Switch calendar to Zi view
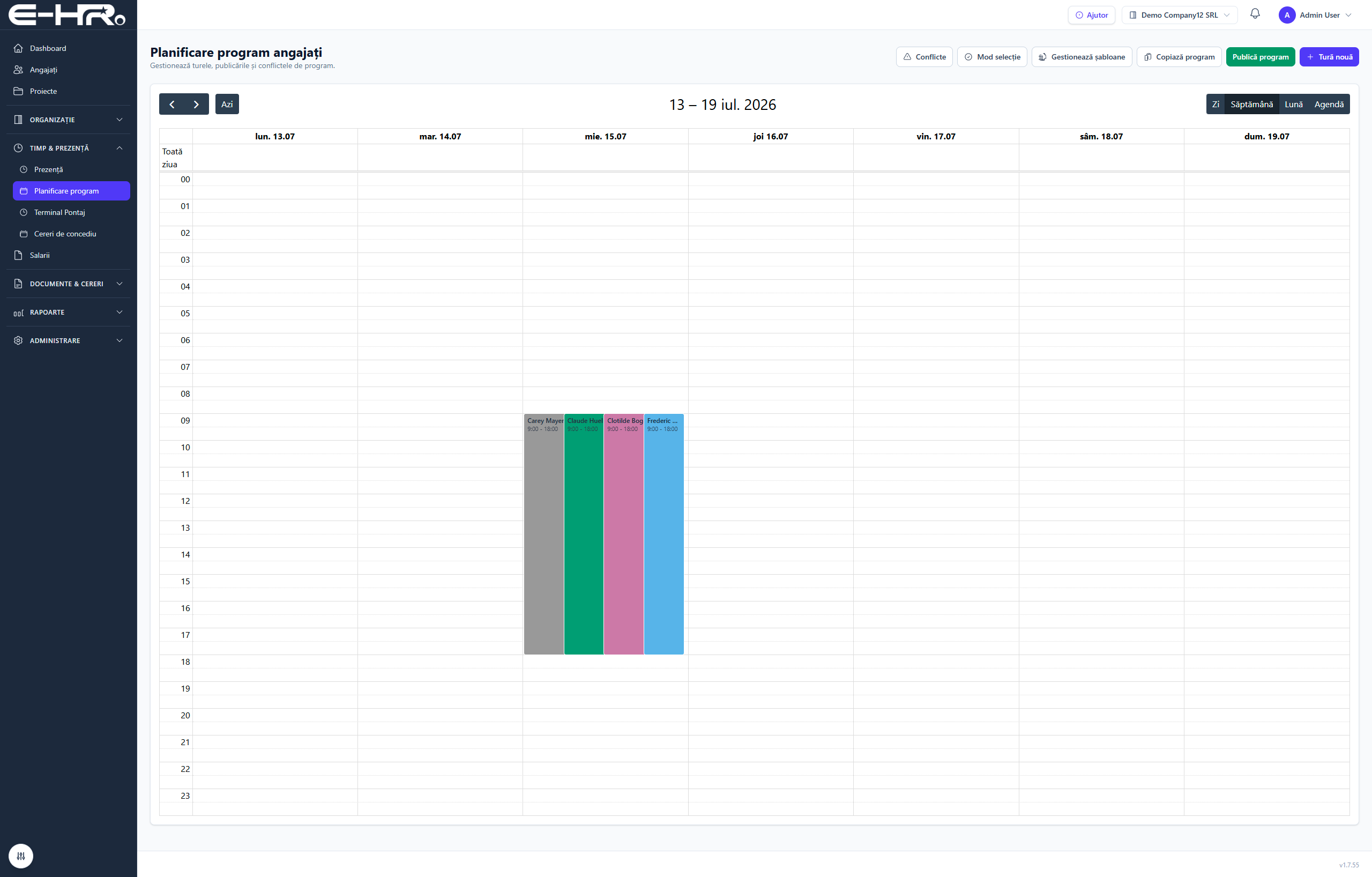 tap(1216, 105)
